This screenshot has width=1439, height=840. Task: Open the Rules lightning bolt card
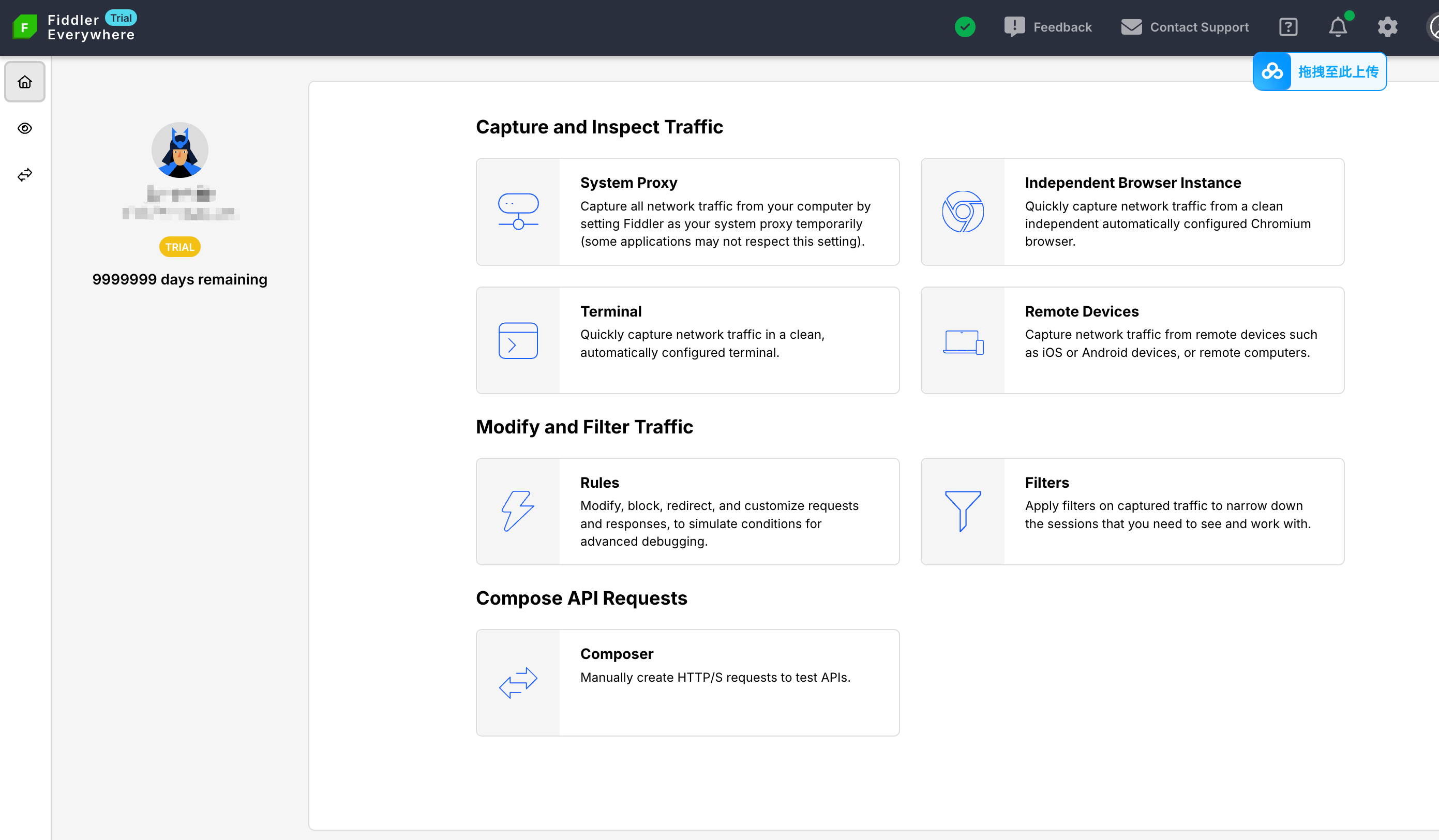(x=687, y=512)
